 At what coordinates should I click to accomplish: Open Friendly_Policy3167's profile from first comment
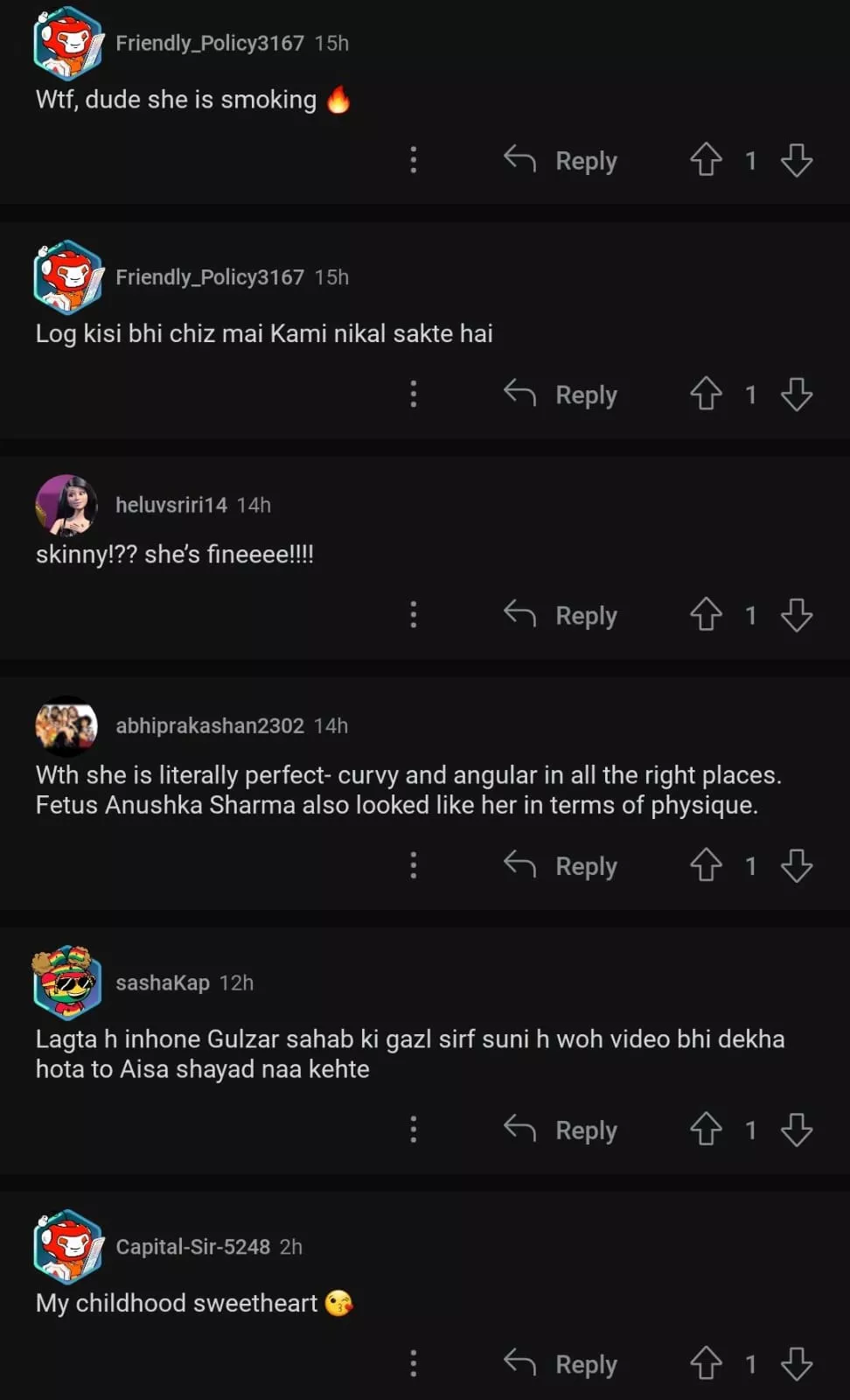[209, 43]
